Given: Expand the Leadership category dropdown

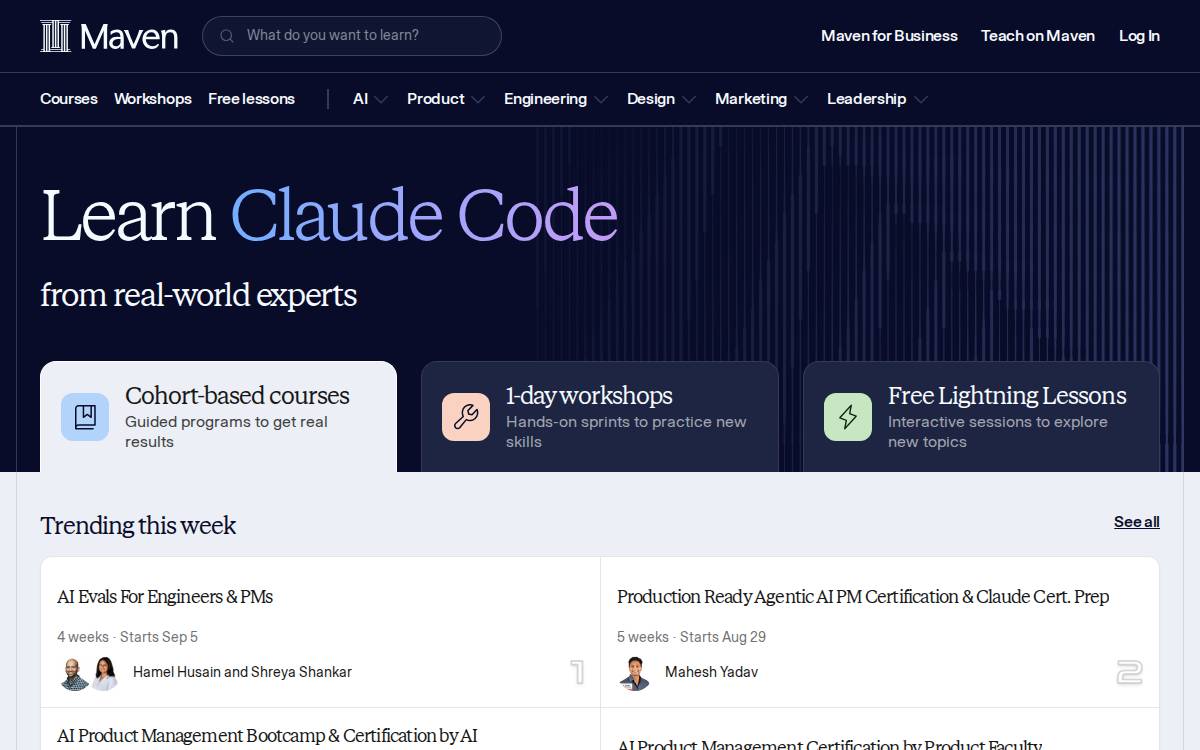Looking at the screenshot, I should [x=877, y=99].
